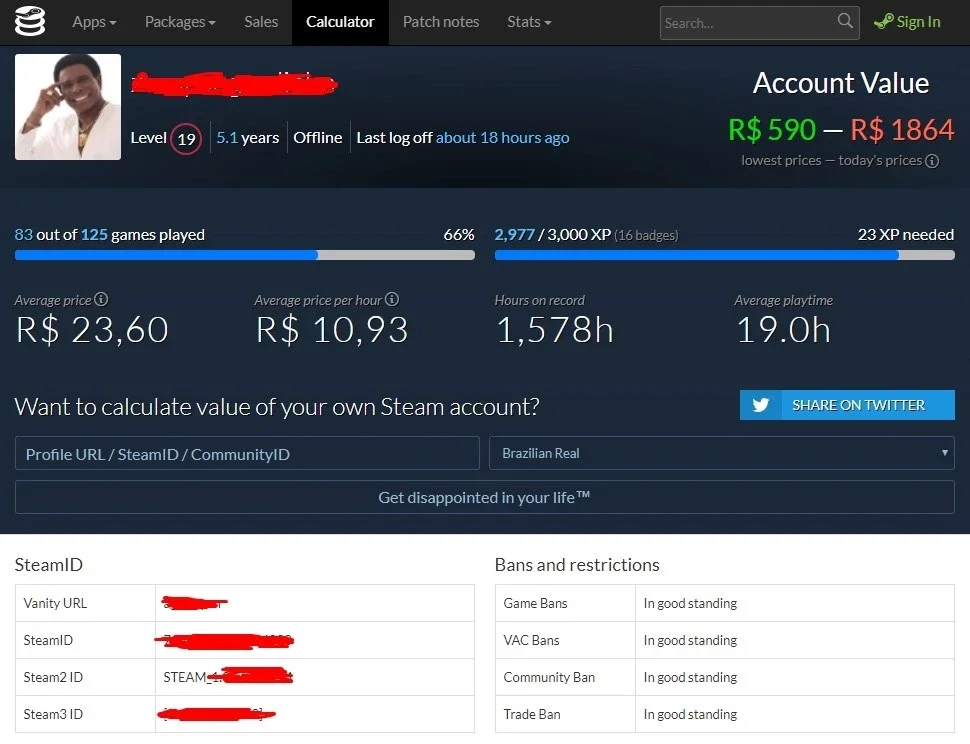Click the 'Offline' status text
Screen dimensions: 970x744
tap(318, 137)
